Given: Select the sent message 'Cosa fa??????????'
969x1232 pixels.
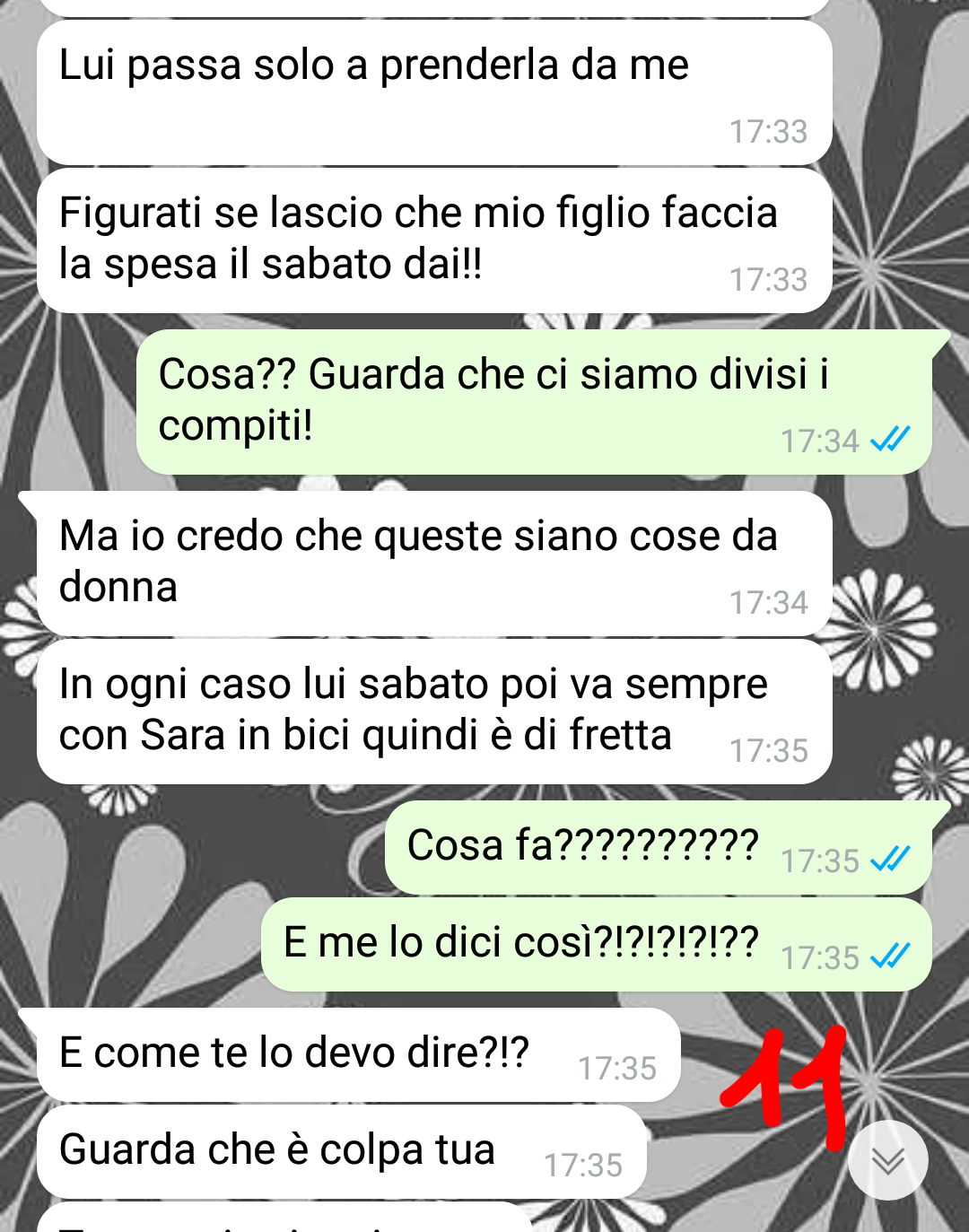Looking at the screenshot, I should click(659, 847).
